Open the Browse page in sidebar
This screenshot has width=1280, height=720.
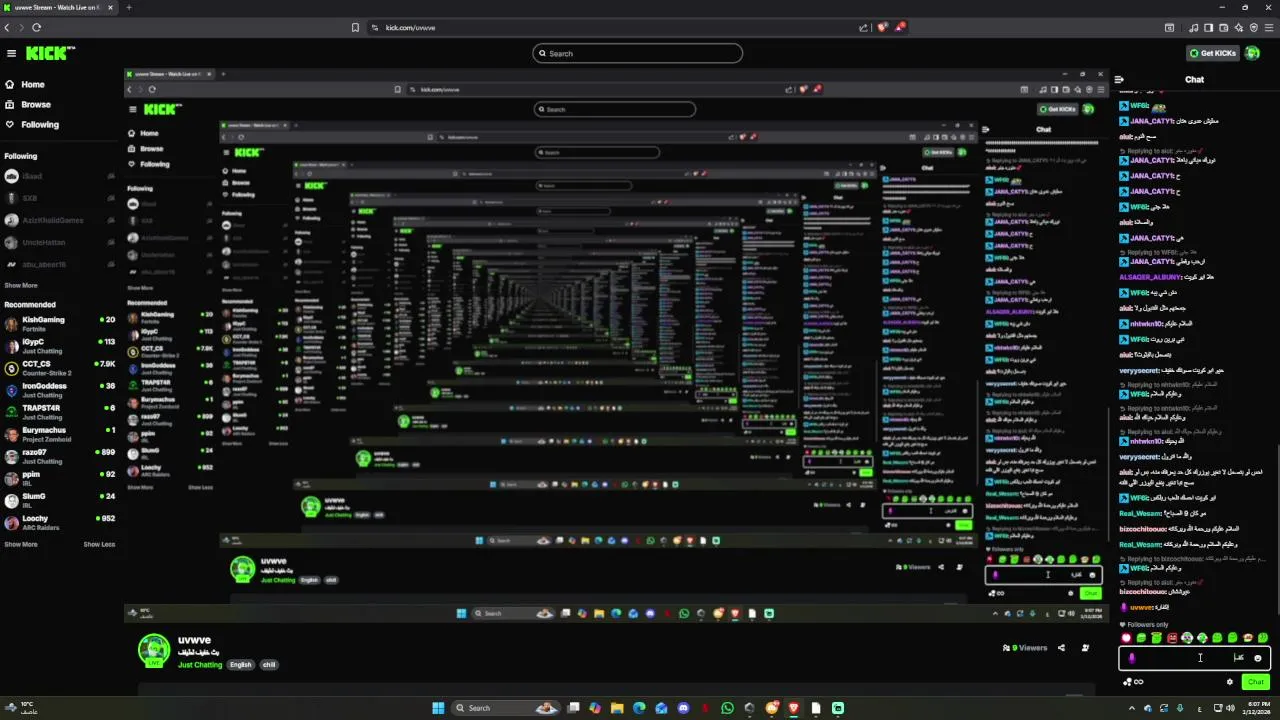[x=36, y=105]
